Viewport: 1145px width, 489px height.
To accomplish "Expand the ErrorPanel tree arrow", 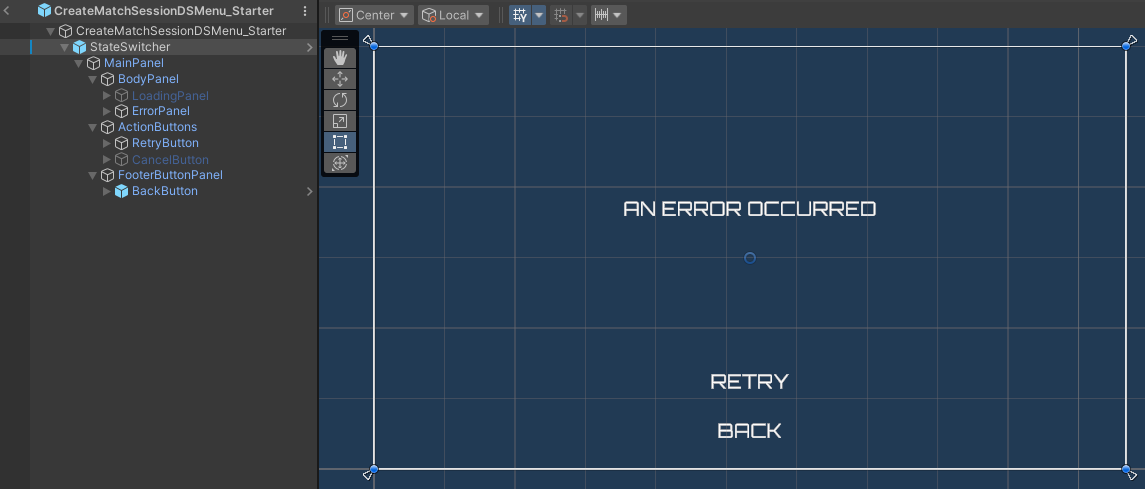I will [107, 111].
